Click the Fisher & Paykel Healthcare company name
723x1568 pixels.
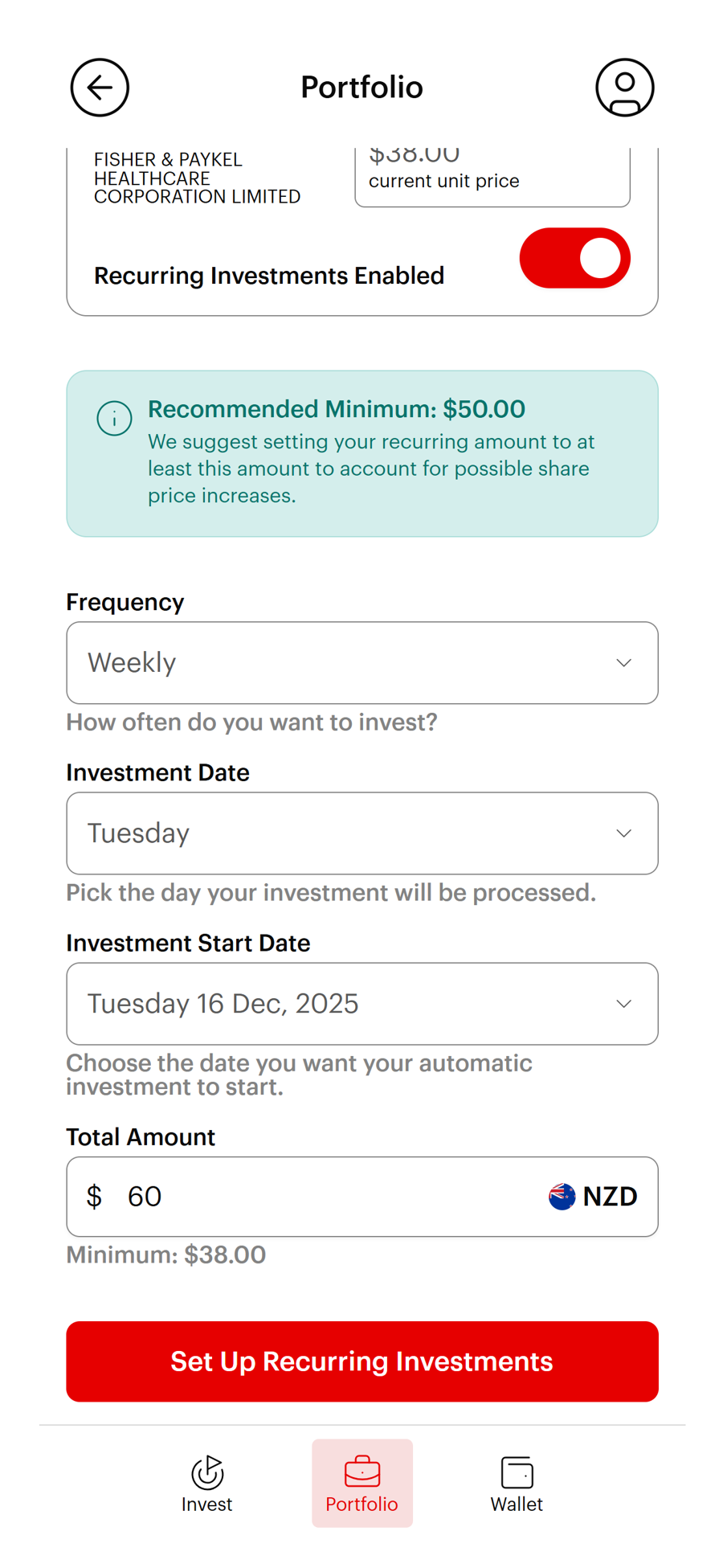coord(197,178)
